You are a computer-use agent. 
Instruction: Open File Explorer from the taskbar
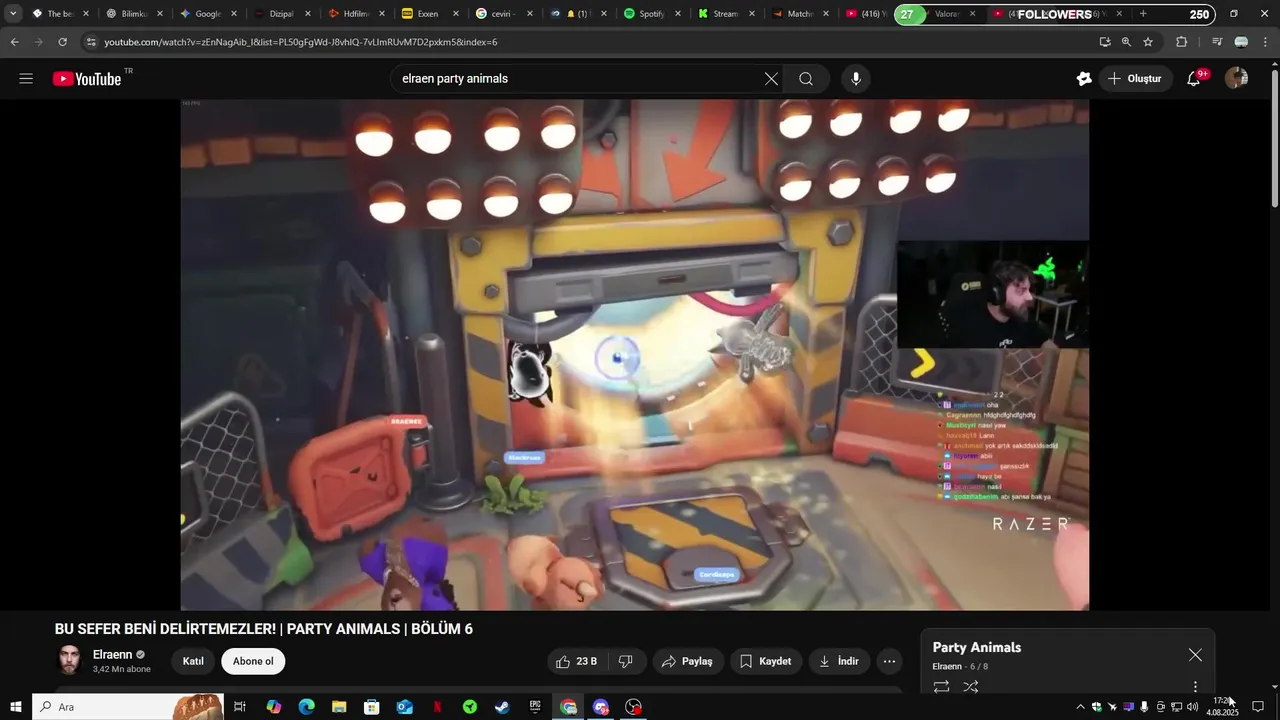[x=339, y=707]
